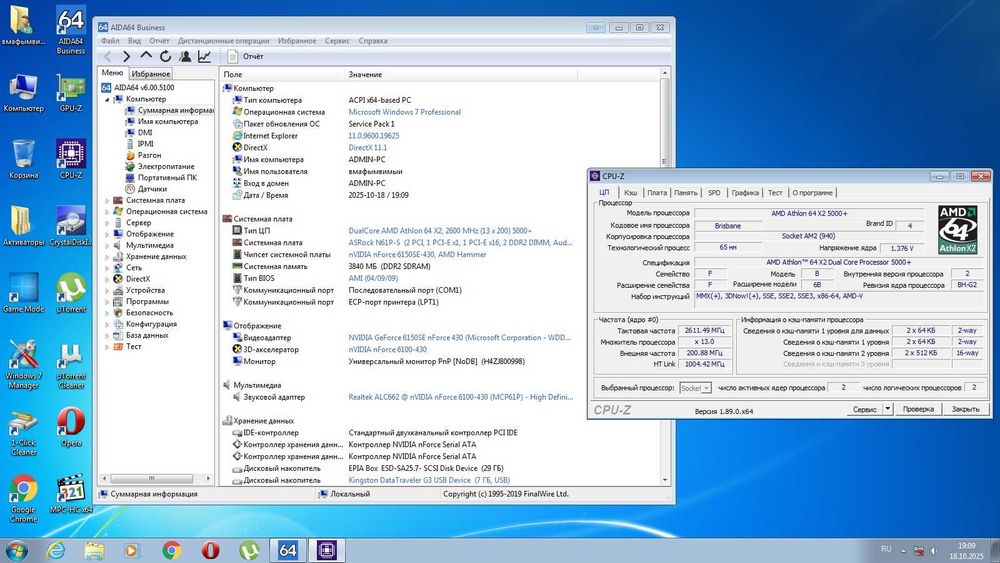Open Windows 7 Manager desktop icon
The width and height of the screenshot is (1000, 563).
click(24, 365)
